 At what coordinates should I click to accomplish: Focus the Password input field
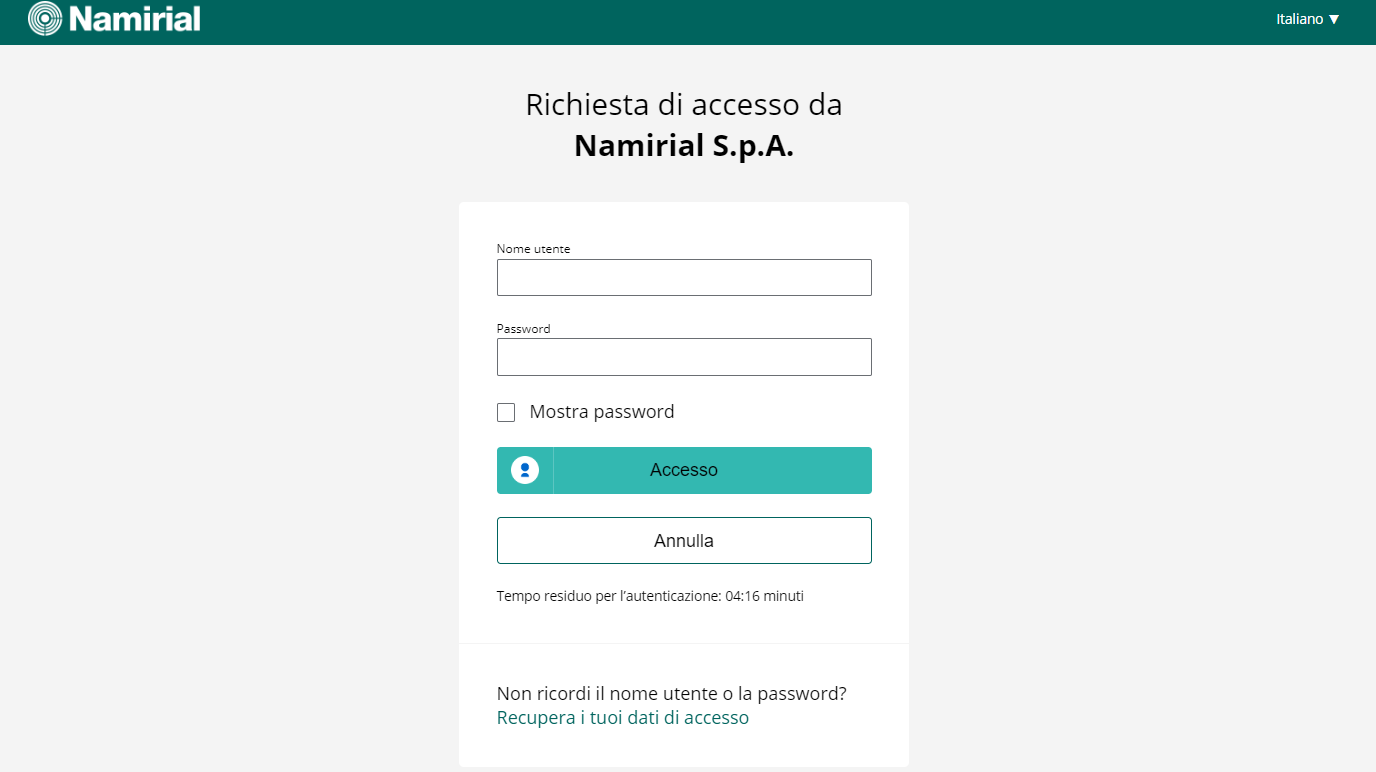tap(684, 357)
